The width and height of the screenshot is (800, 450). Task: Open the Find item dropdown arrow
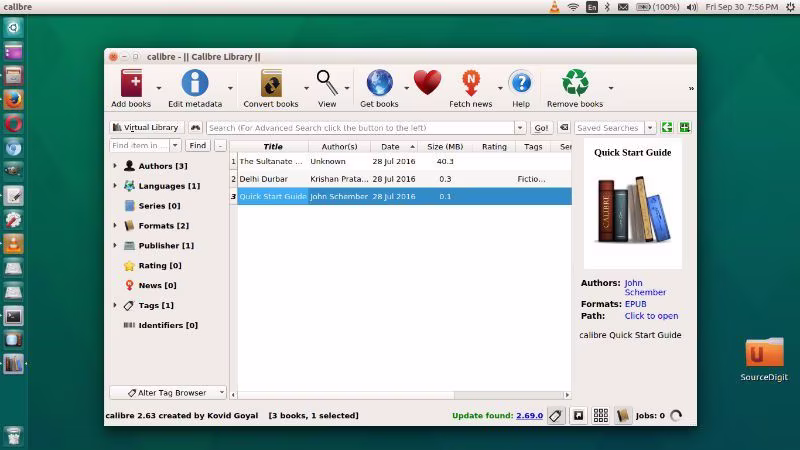(x=175, y=145)
